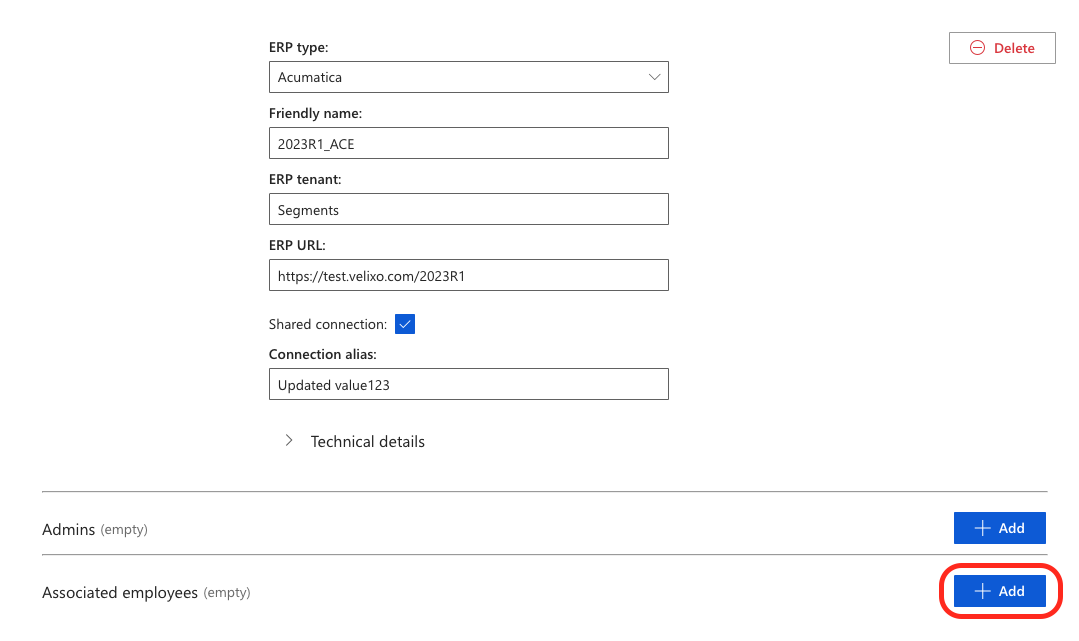Screen dimensions: 1079x641
Task: Click the plus icon for Associated employees
Action: click(982, 591)
